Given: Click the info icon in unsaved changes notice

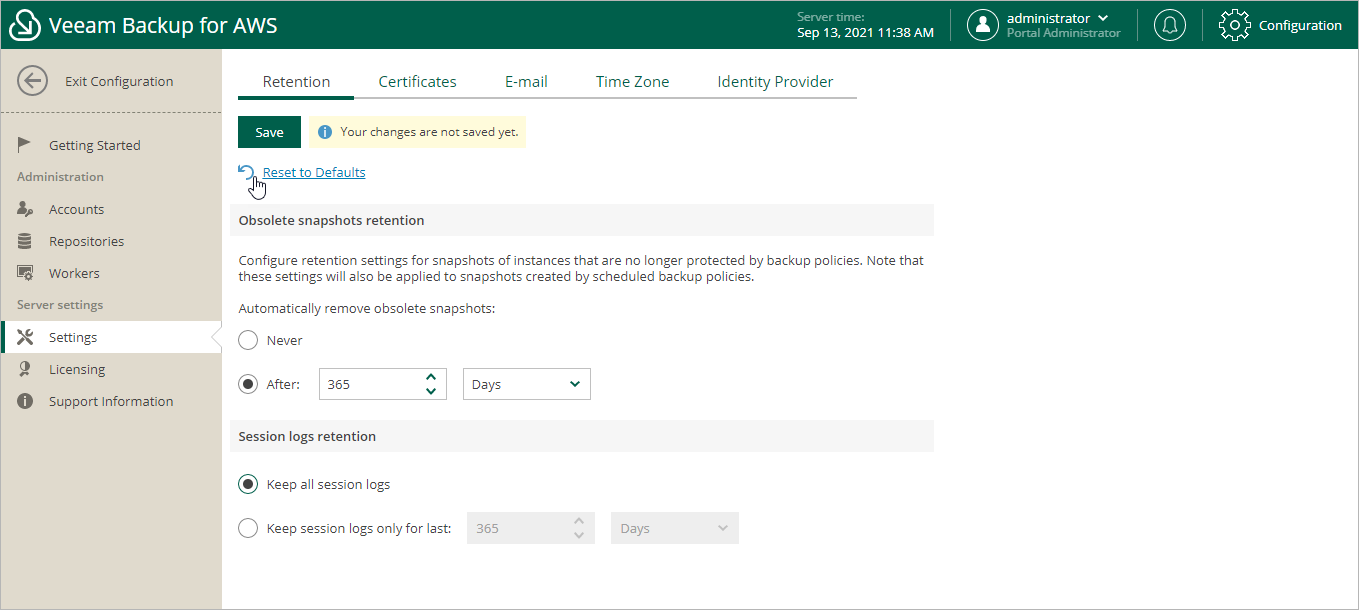Looking at the screenshot, I should (324, 132).
